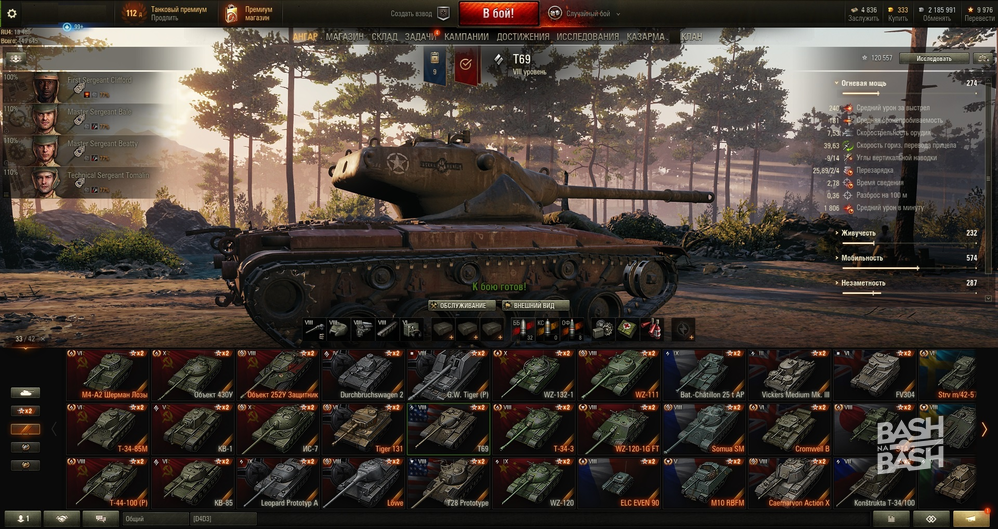Click the first aid kit consumable icon
The width and height of the screenshot is (998, 529).
[x=626, y=329]
